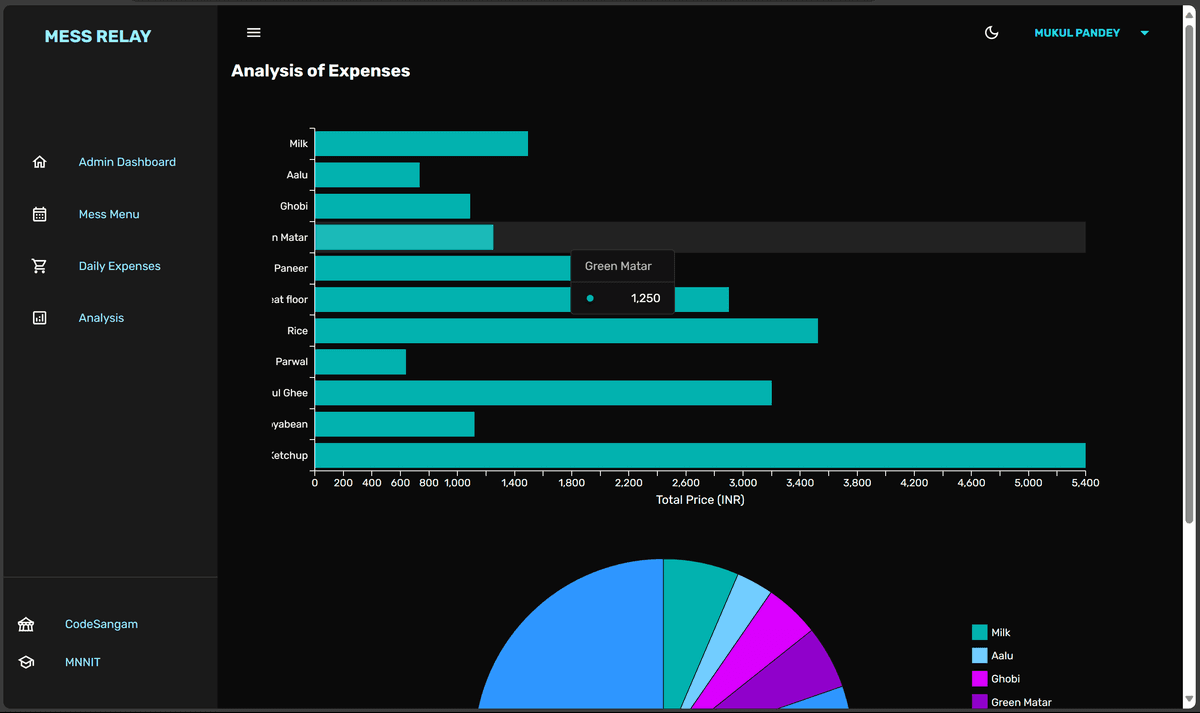
Task: Click the large blue pie slice
Action: click(x=588, y=645)
